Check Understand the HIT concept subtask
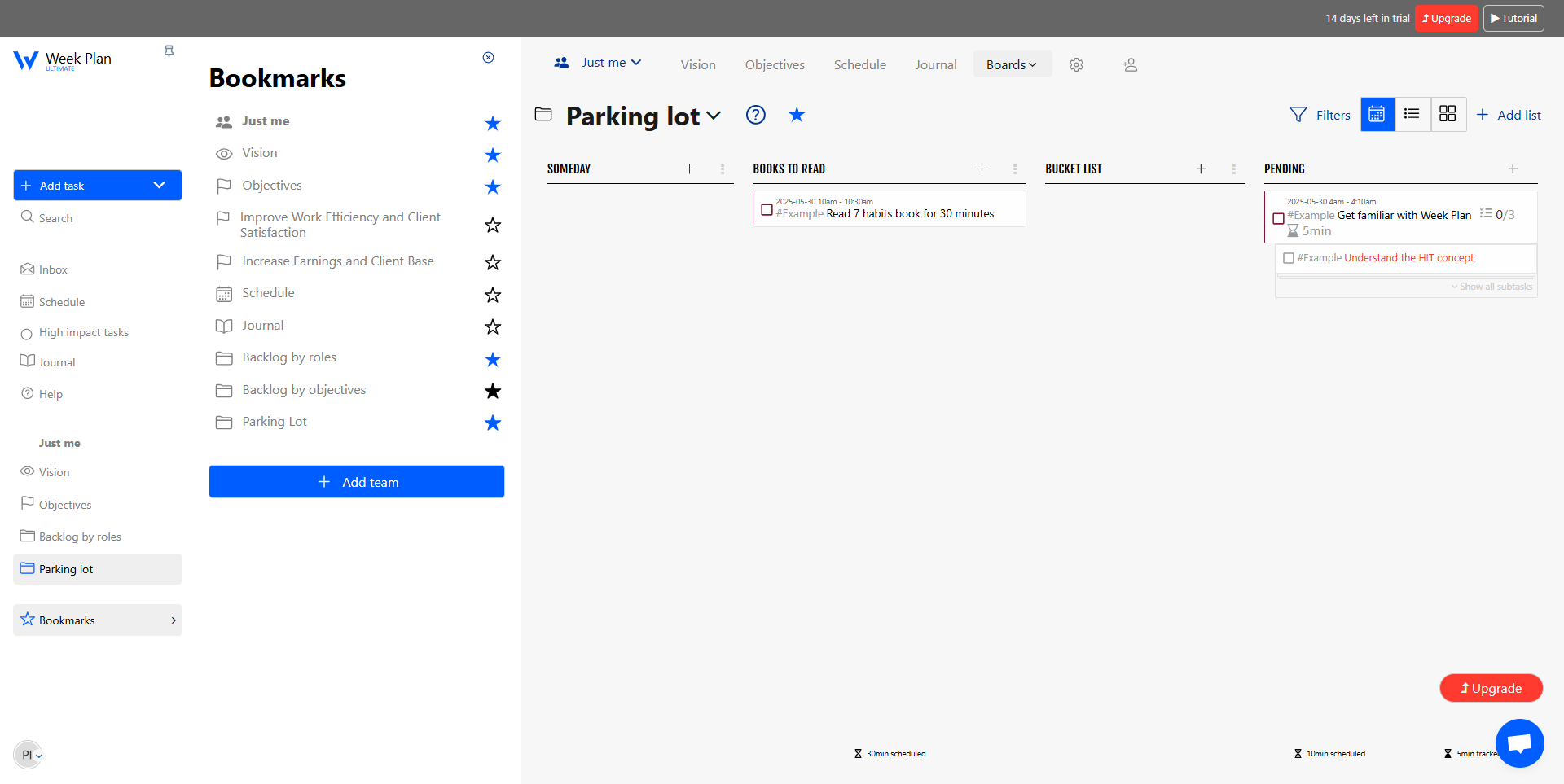Screen dimensions: 1564x784 coord(1289,258)
